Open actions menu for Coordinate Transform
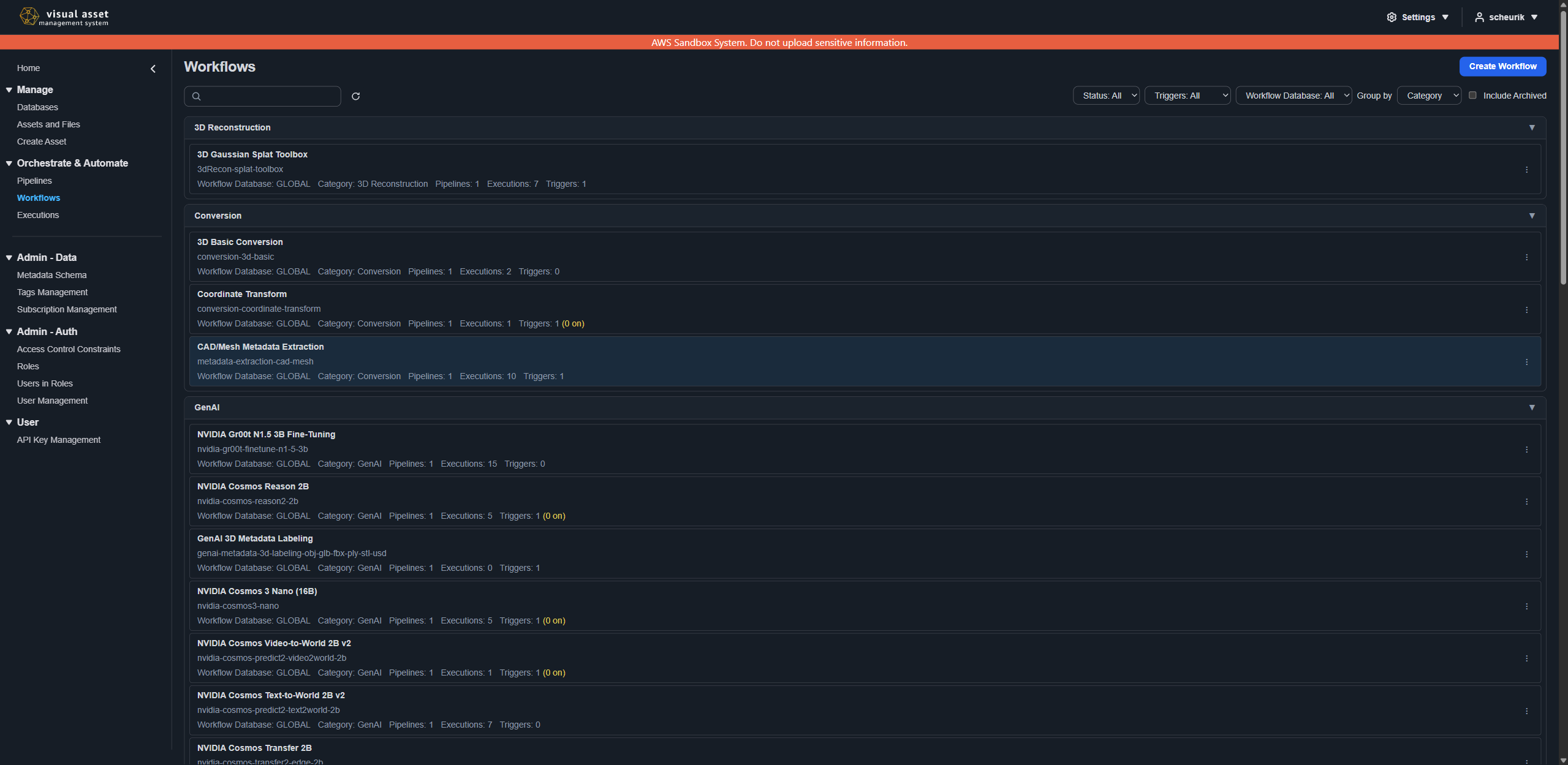Screen dimensions: 1568x765 pyautogui.click(x=1526, y=310)
